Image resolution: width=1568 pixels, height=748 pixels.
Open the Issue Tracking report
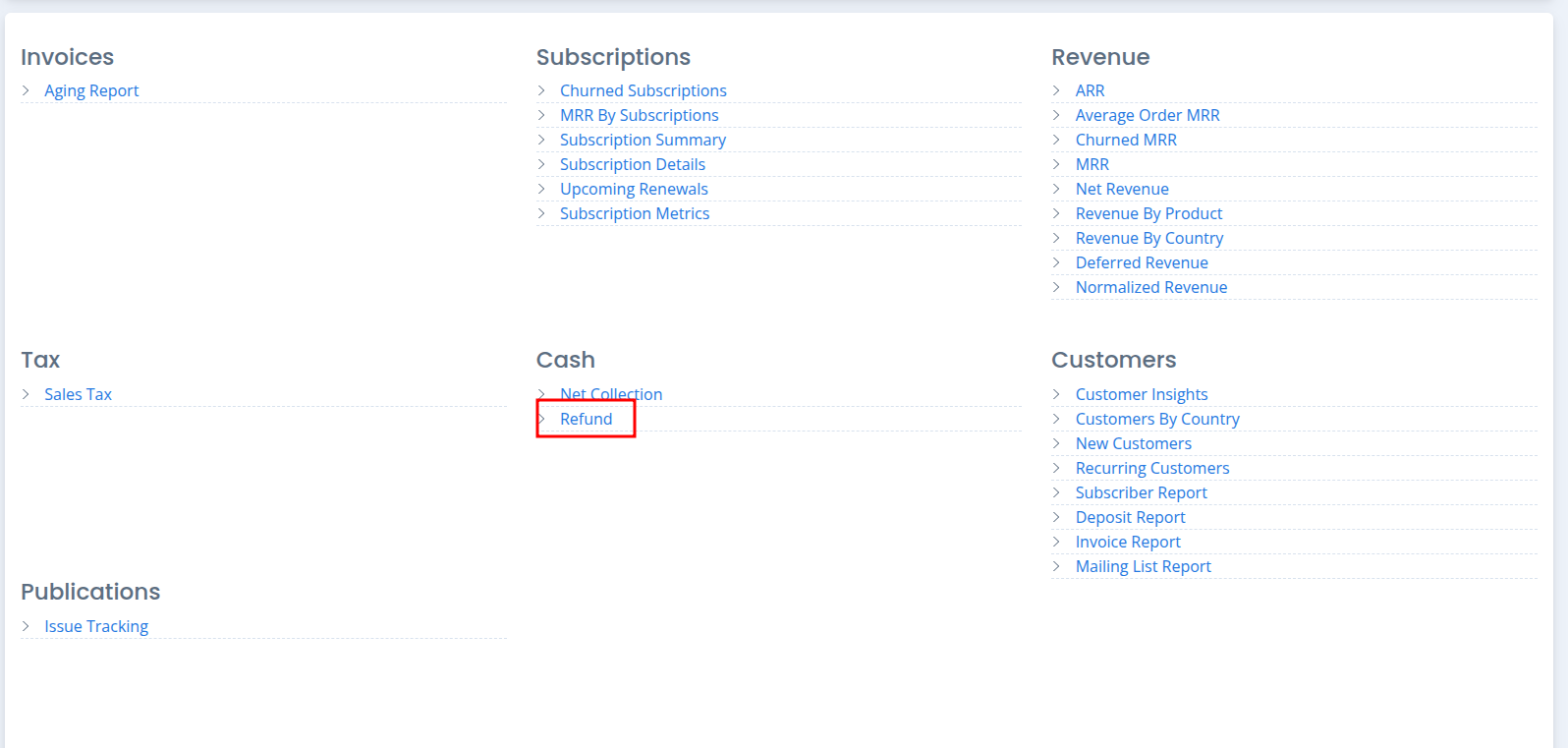(x=96, y=626)
